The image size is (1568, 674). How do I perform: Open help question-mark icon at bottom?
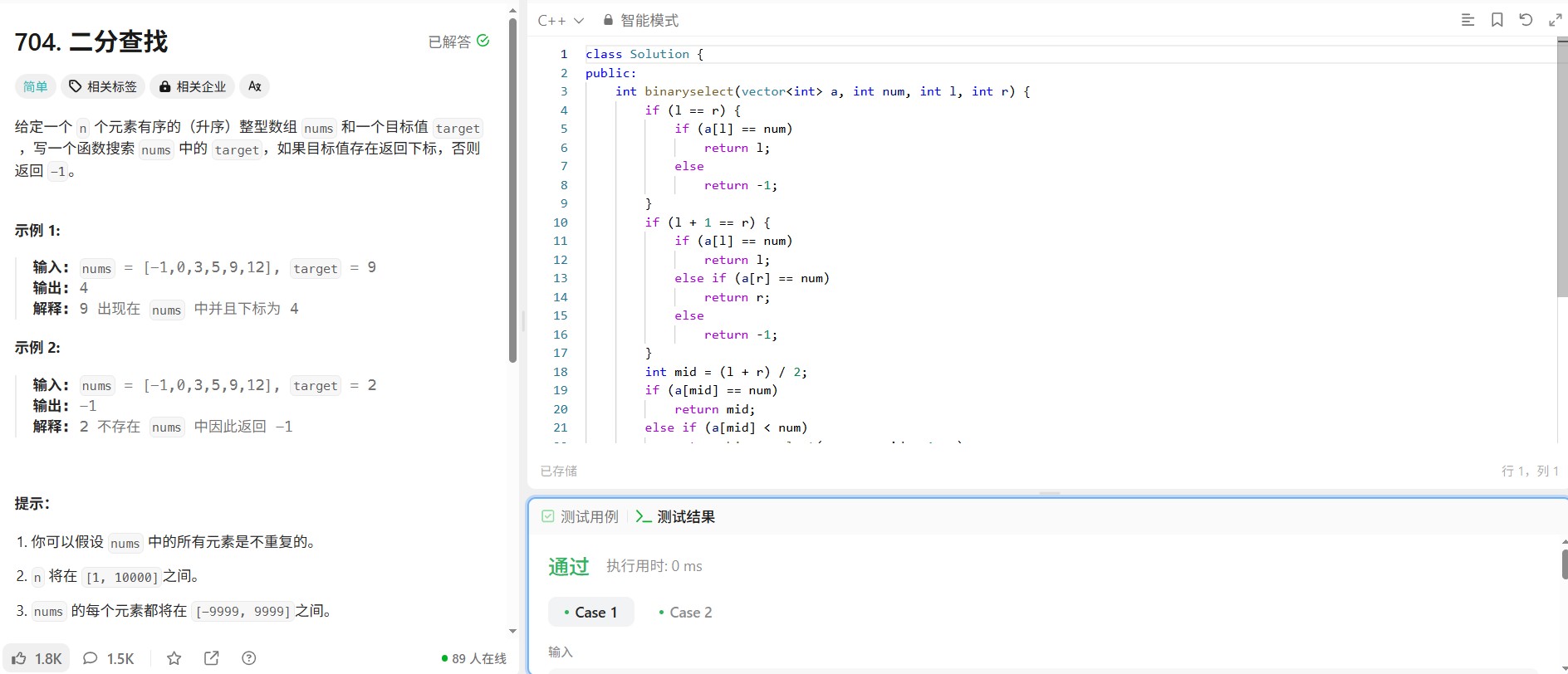[248, 658]
